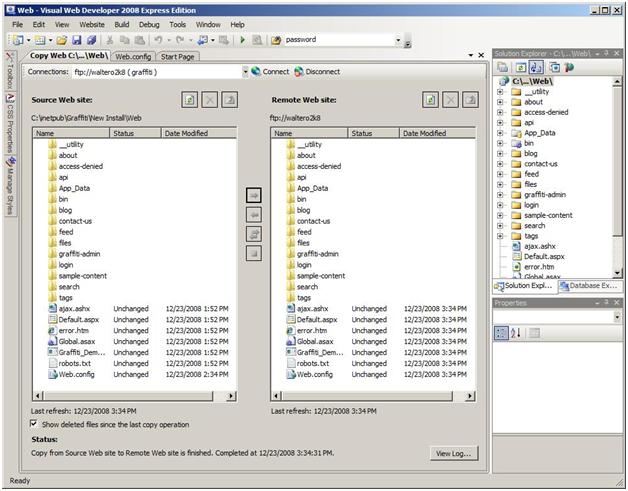Expand the blog folder in Solution Explorer
Image resolution: width=628 pixels, height=491 pixels.
pos(500,153)
